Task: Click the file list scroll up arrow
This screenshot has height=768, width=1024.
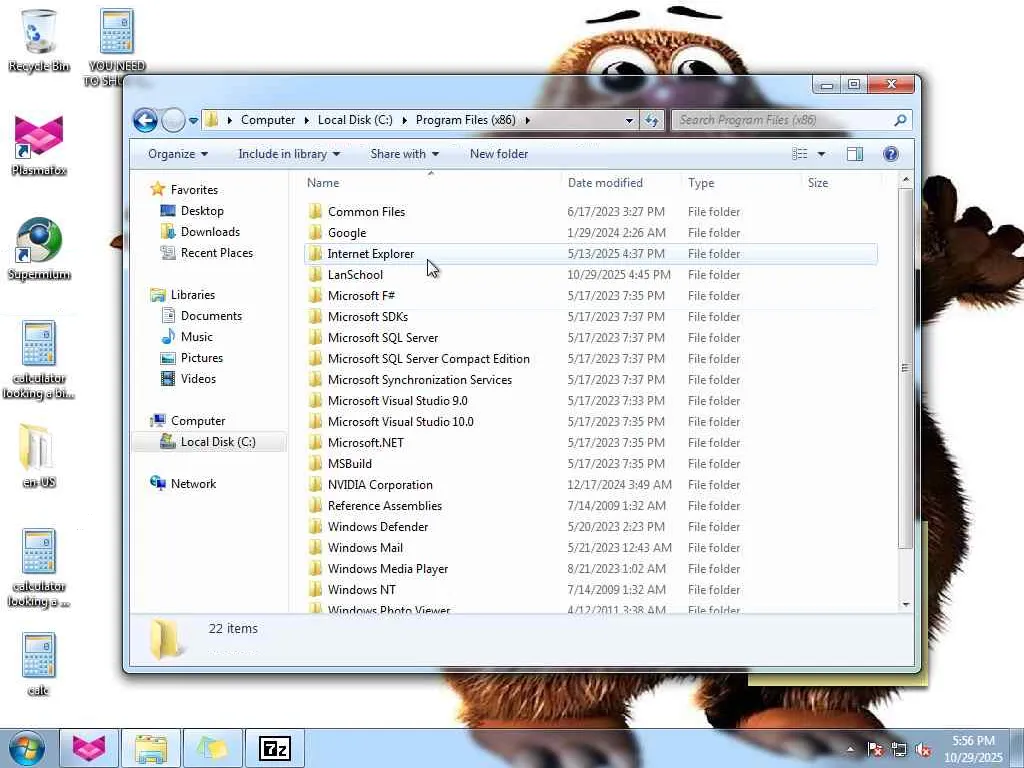Action: tap(906, 180)
